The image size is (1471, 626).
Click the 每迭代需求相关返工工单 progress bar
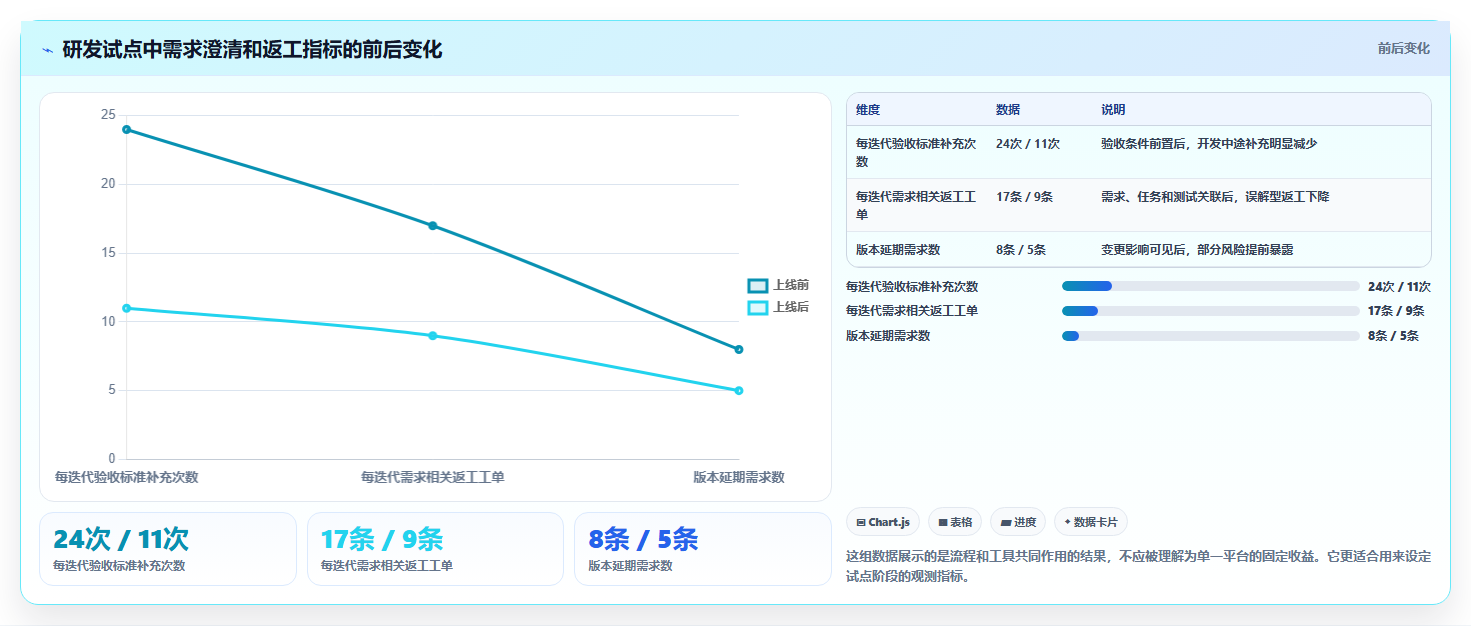point(1210,311)
